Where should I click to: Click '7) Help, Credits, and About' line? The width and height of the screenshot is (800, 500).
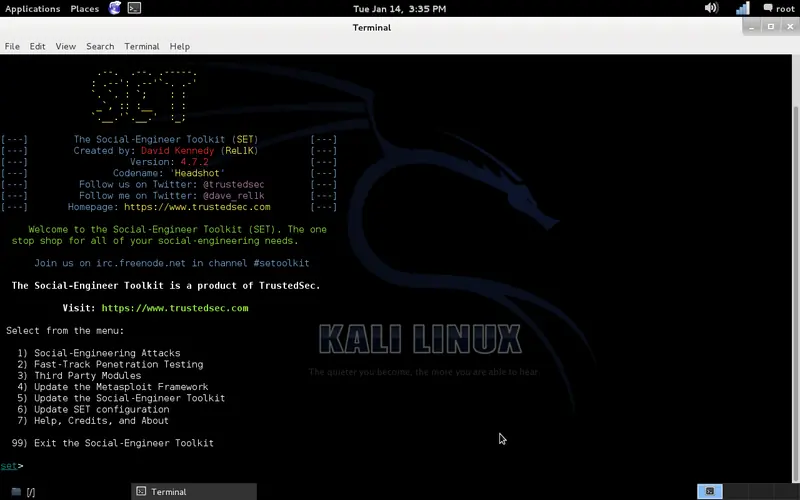point(92,420)
